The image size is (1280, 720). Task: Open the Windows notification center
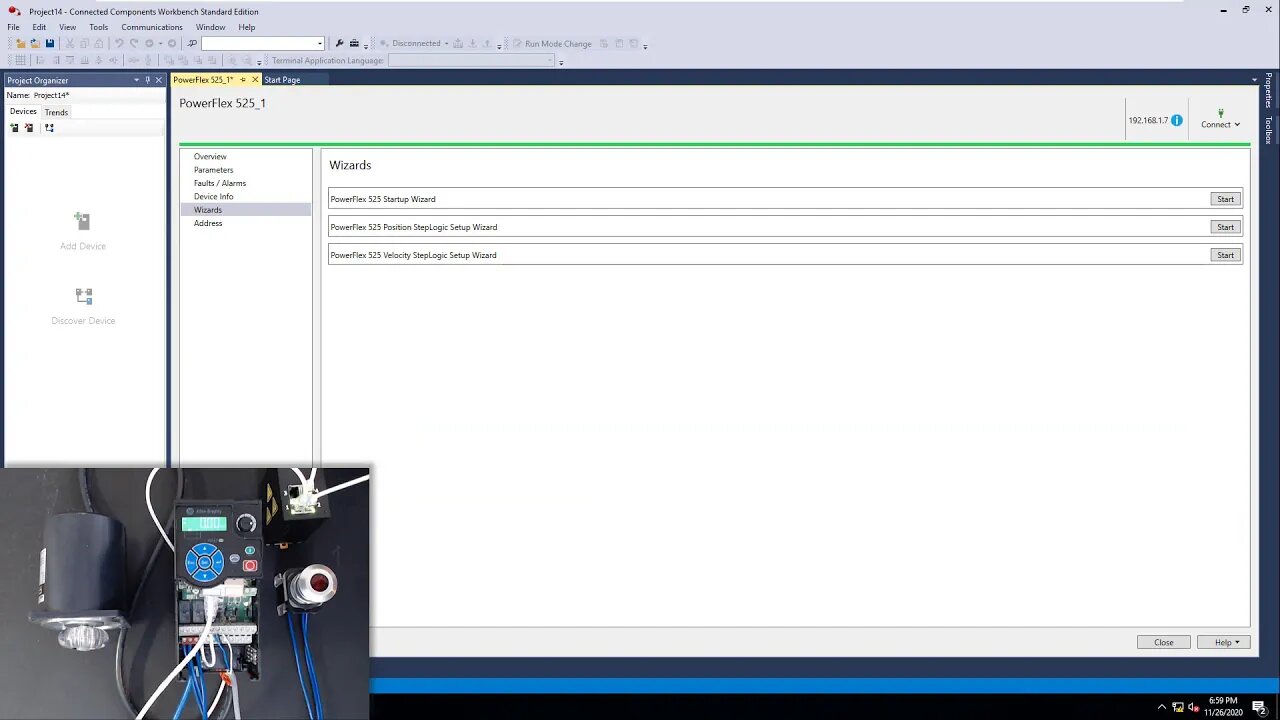click(1260, 707)
